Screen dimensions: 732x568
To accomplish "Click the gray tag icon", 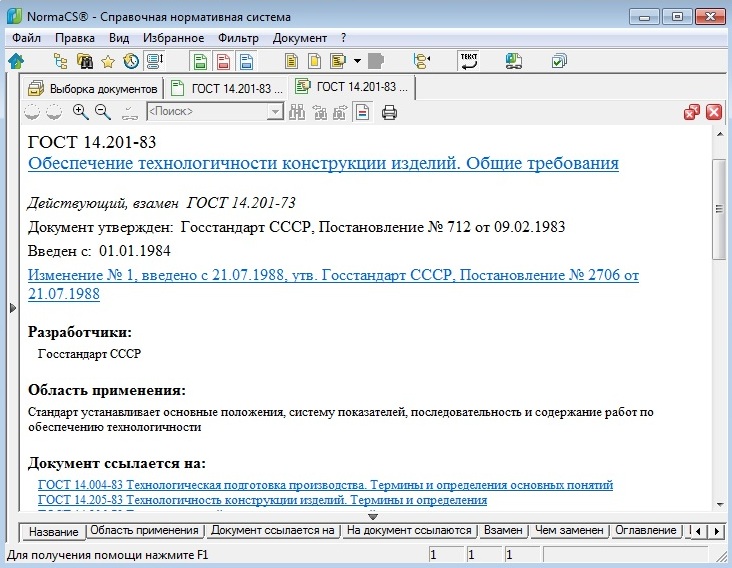I will [x=376, y=61].
